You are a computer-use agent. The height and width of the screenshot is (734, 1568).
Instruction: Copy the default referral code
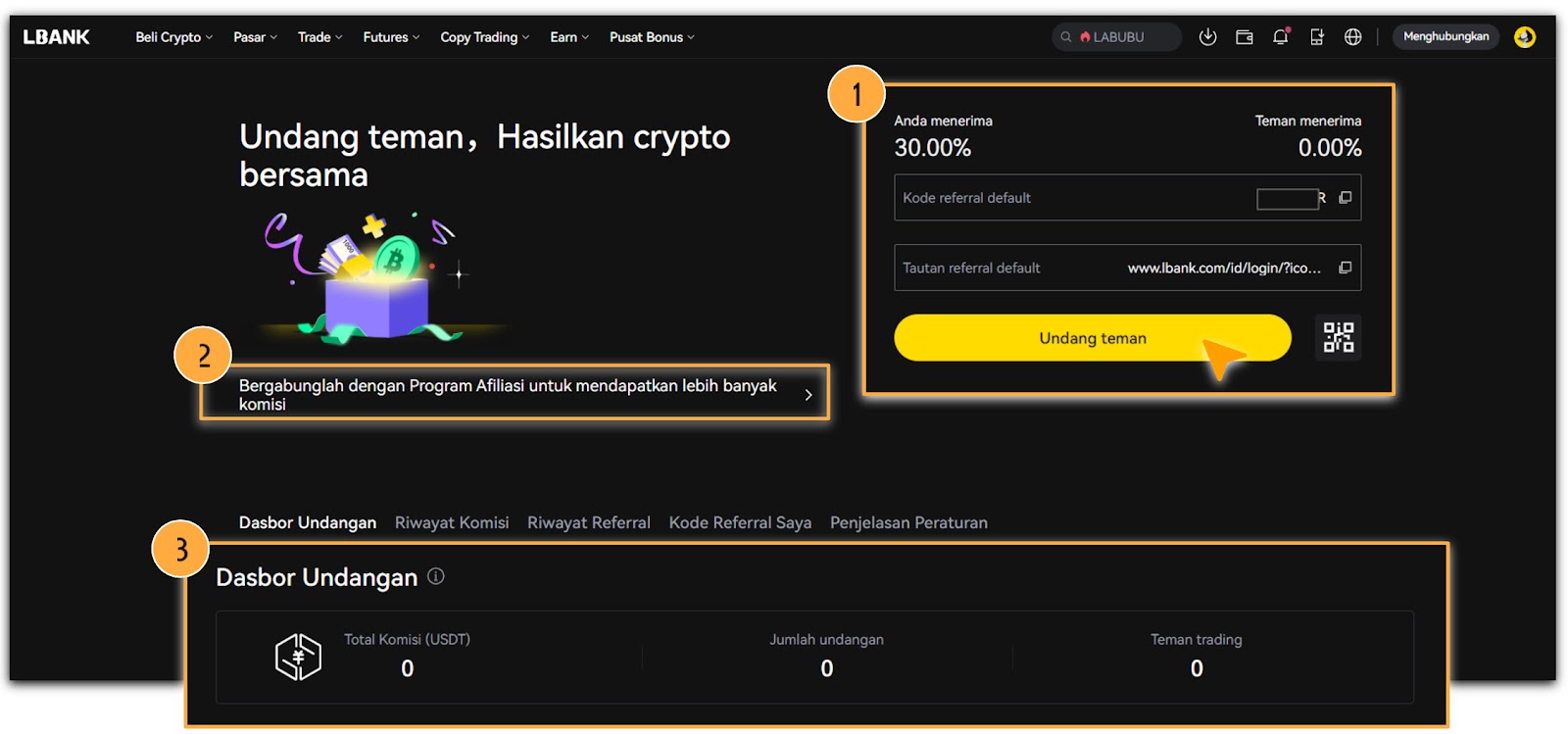click(1345, 198)
